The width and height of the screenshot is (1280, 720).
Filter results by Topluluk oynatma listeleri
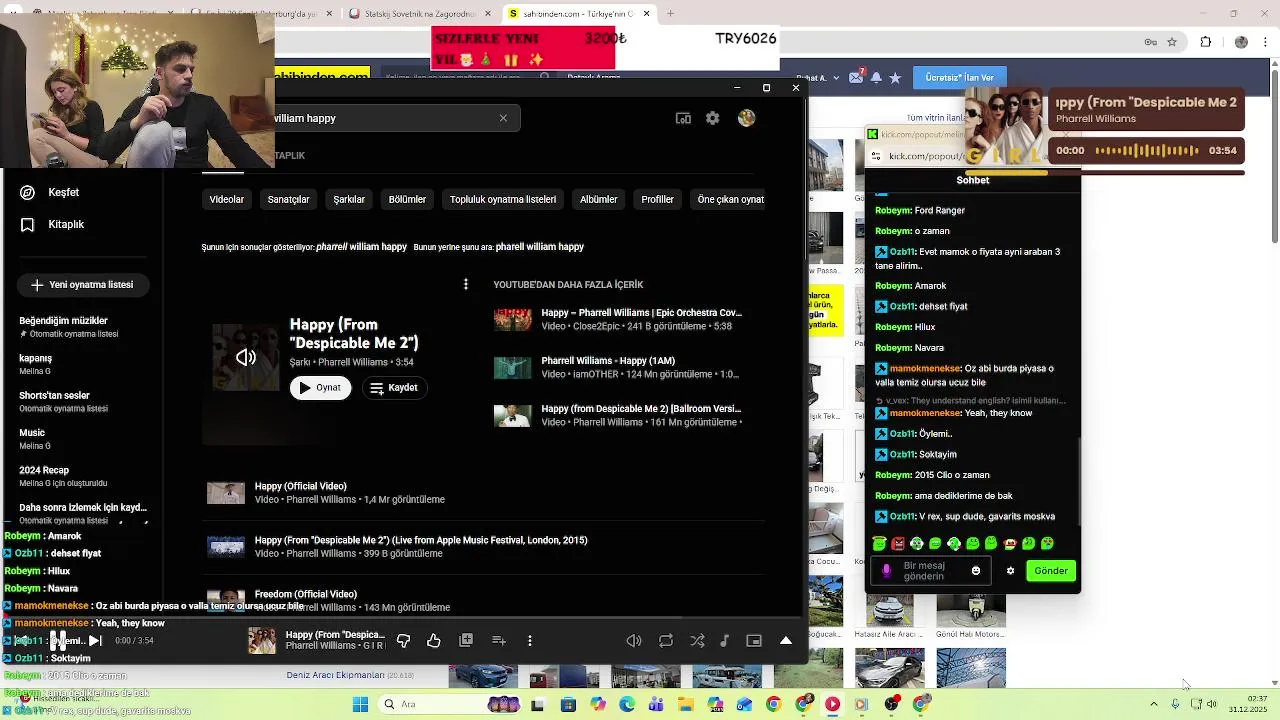coord(503,199)
